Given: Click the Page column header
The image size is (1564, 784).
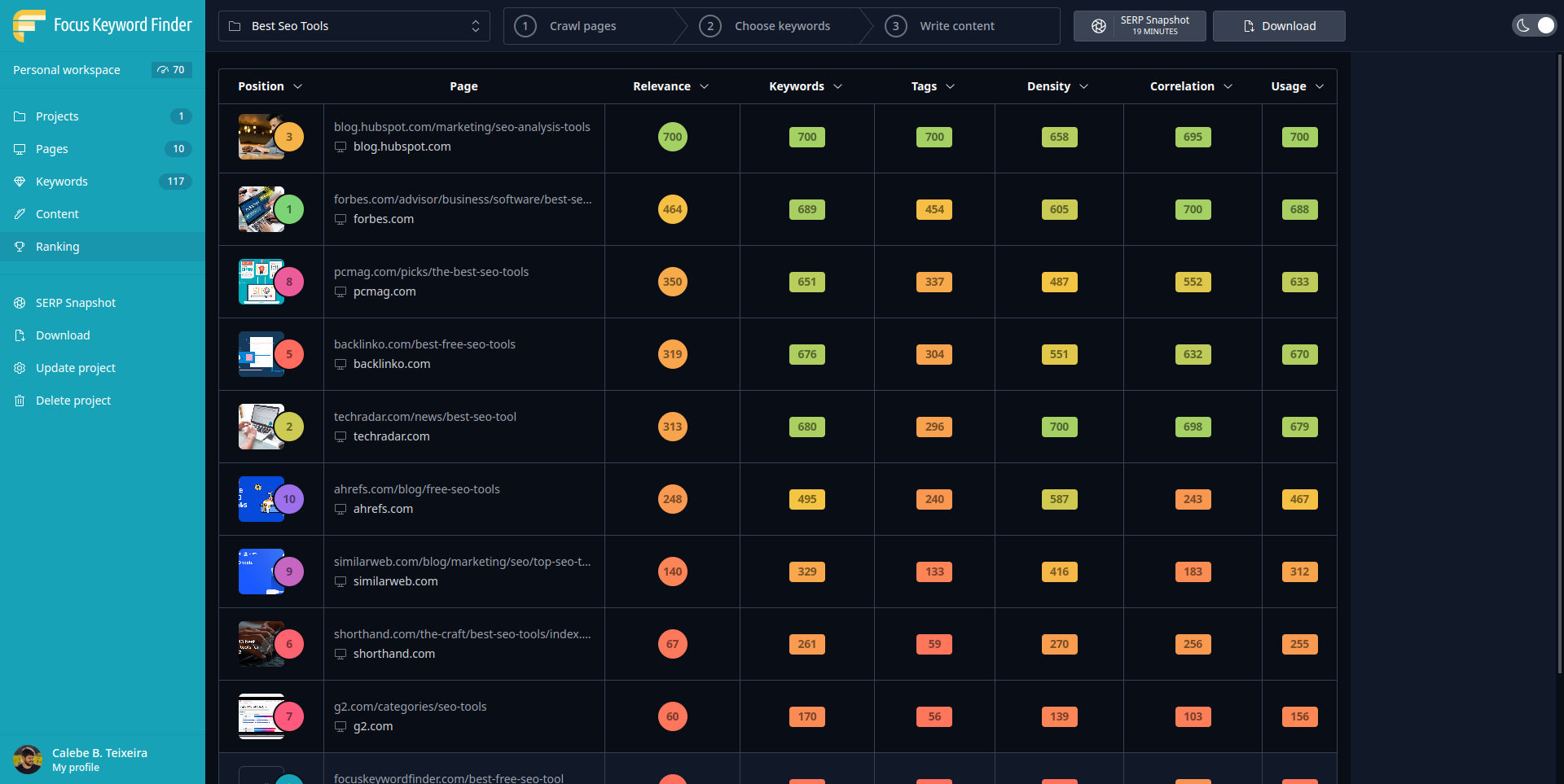Looking at the screenshot, I should pyautogui.click(x=463, y=86).
